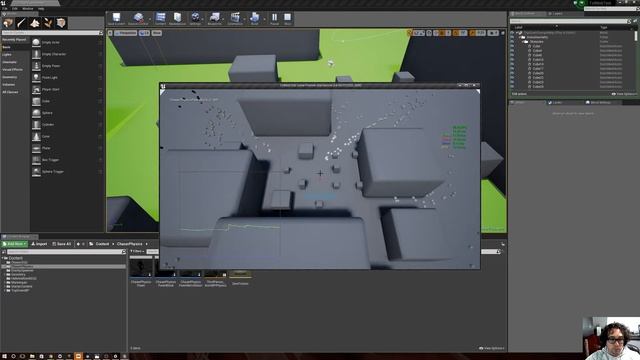The height and width of the screenshot is (360, 640).
Task: Pause the running simulation
Action: click(x=274, y=19)
